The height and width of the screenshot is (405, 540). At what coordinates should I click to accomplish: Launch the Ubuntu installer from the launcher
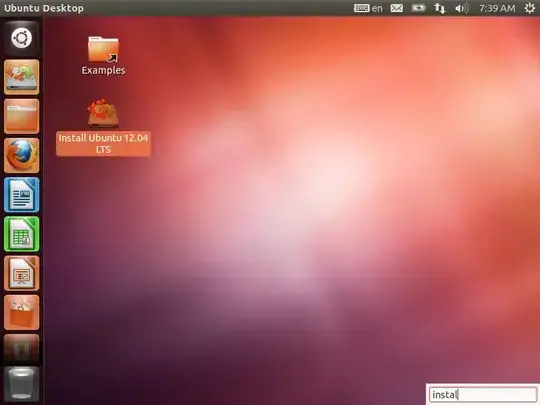21,77
